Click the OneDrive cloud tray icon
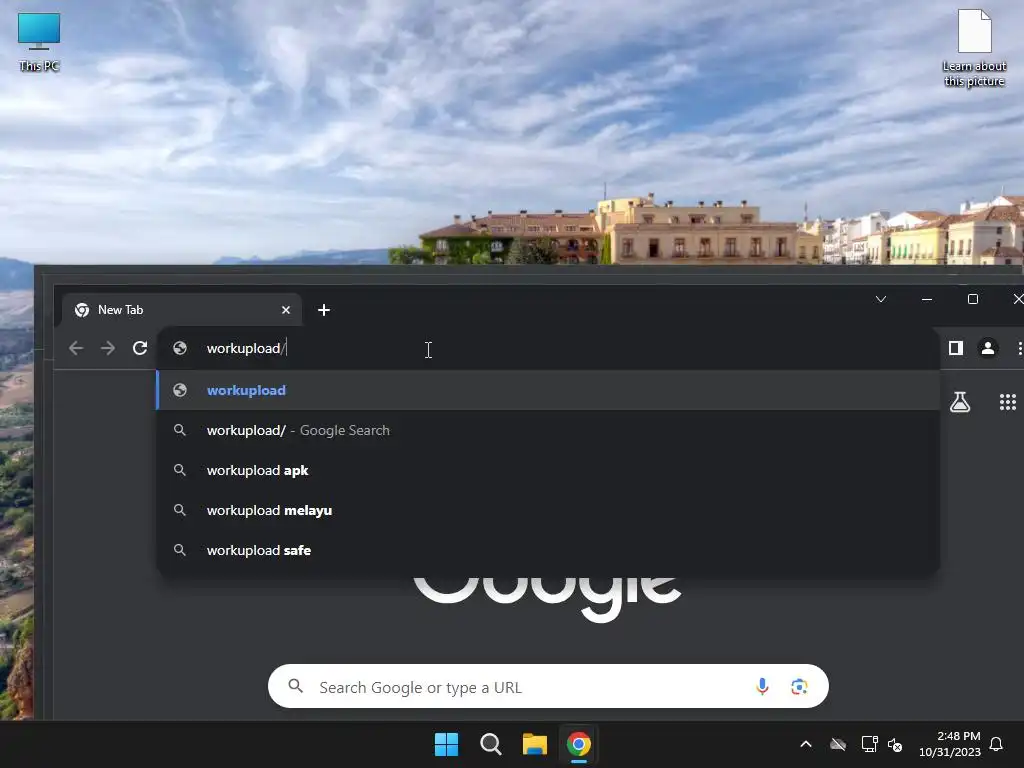The height and width of the screenshot is (768, 1024). (x=838, y=744)
